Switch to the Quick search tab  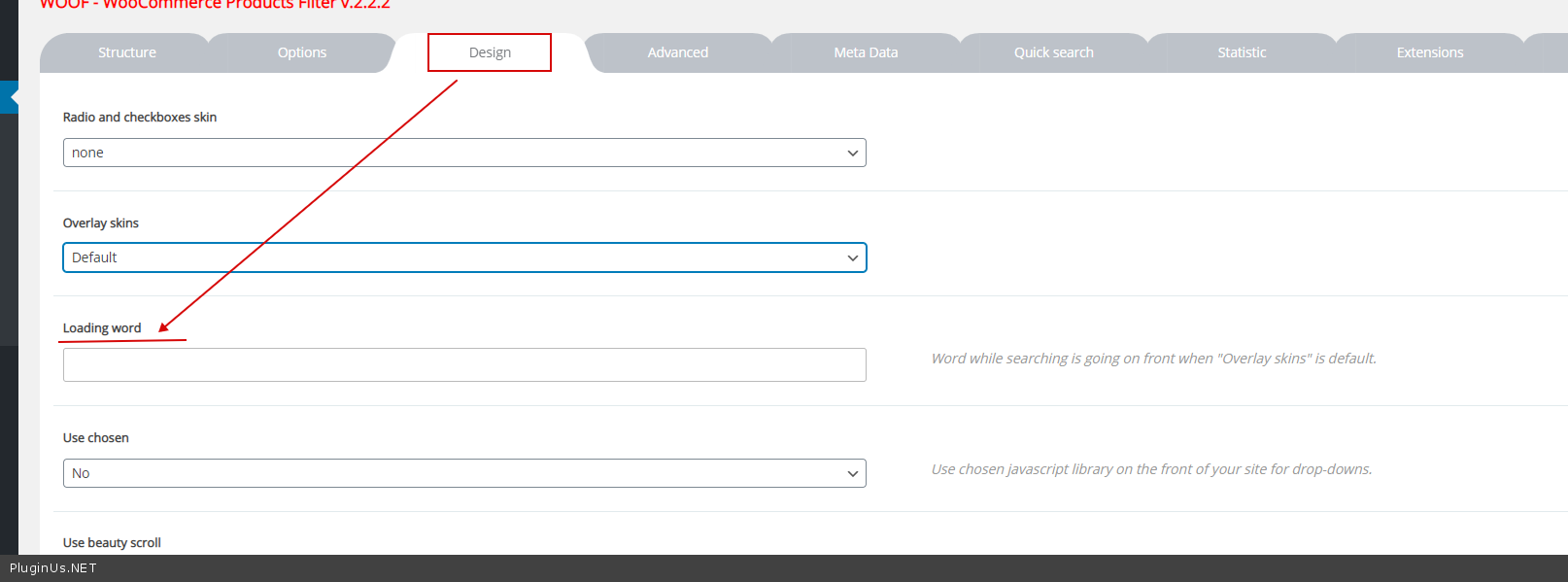point(1053,52)
